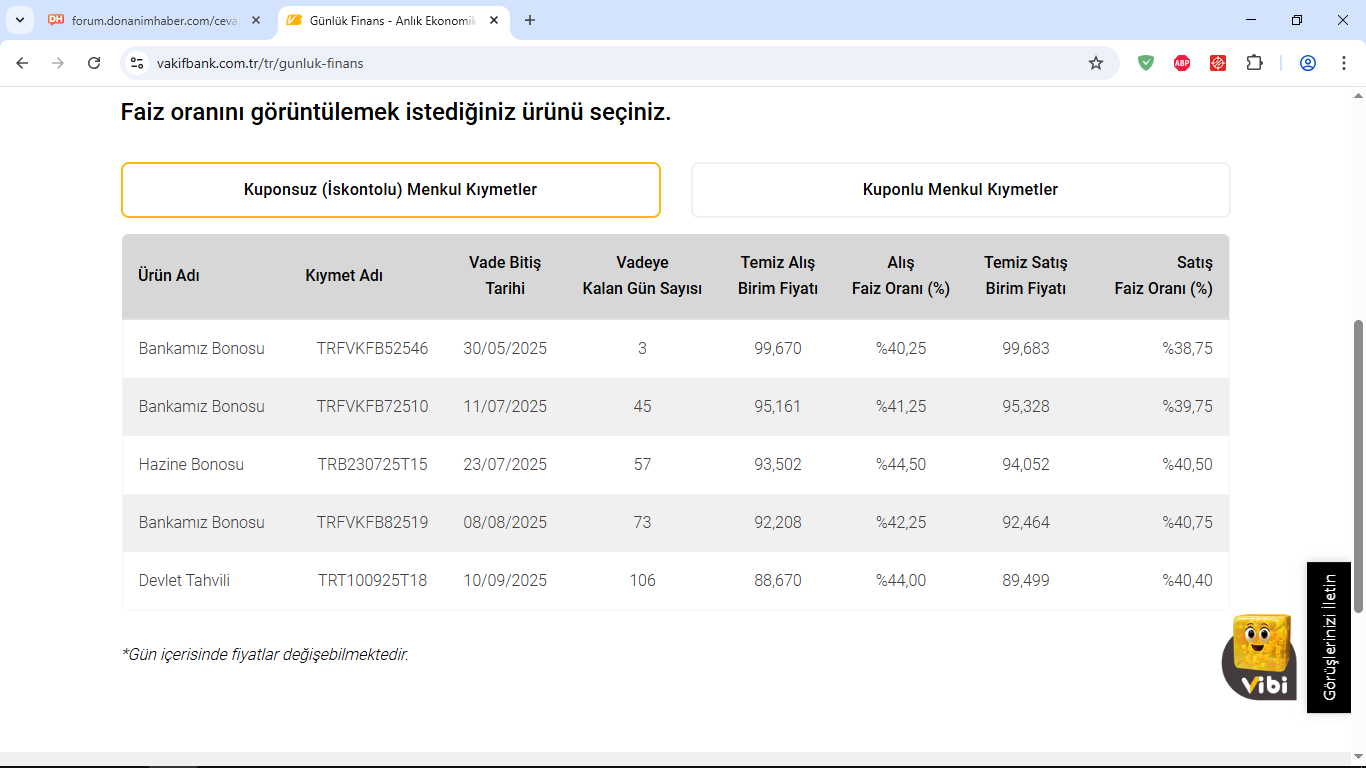Open a new browser tab
The image size is (1366, 768).
tap(530, 20)
